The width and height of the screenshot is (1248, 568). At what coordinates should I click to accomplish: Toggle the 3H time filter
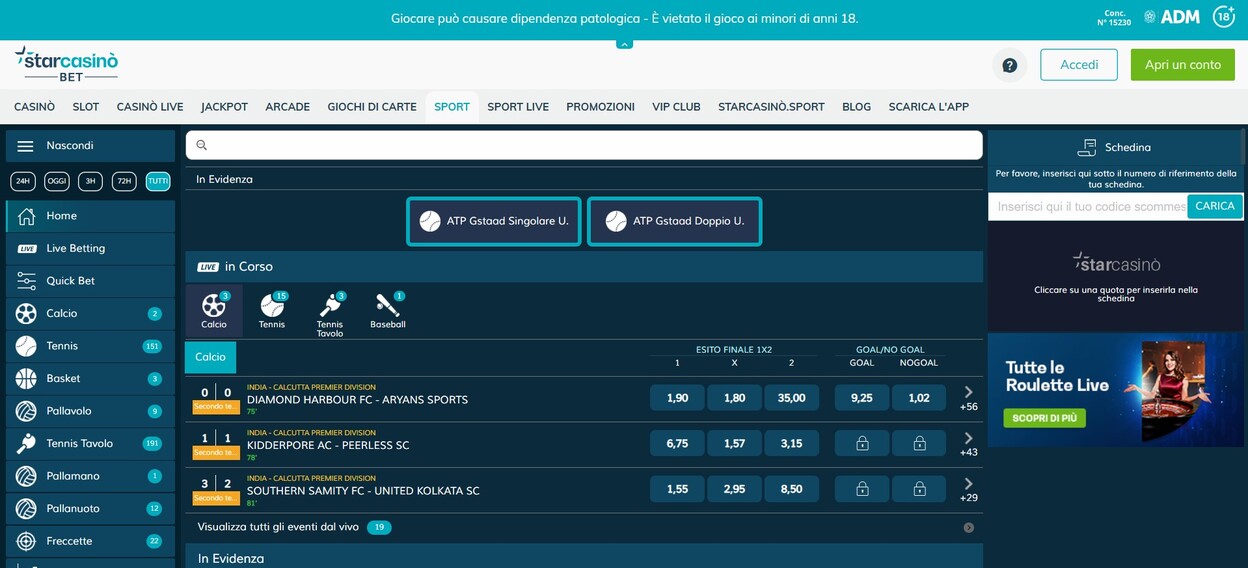[90, 181]
